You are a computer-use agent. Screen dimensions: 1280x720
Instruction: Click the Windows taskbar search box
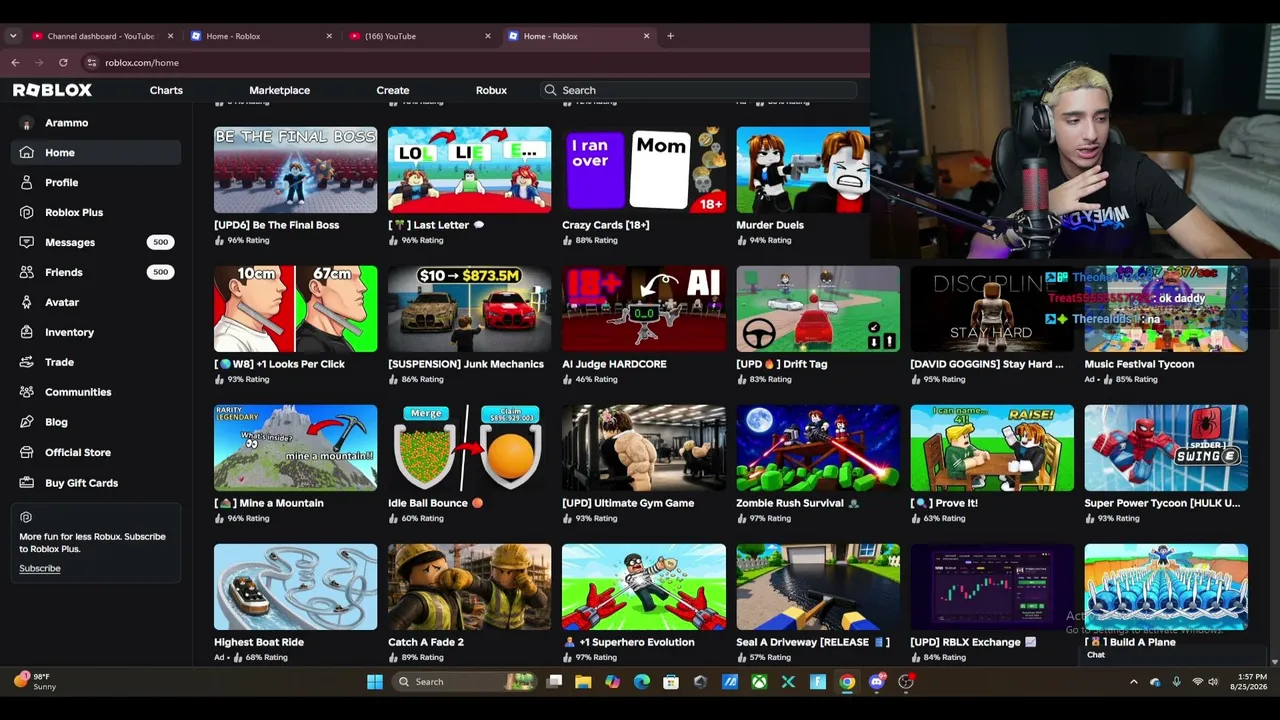coord(465,682)
